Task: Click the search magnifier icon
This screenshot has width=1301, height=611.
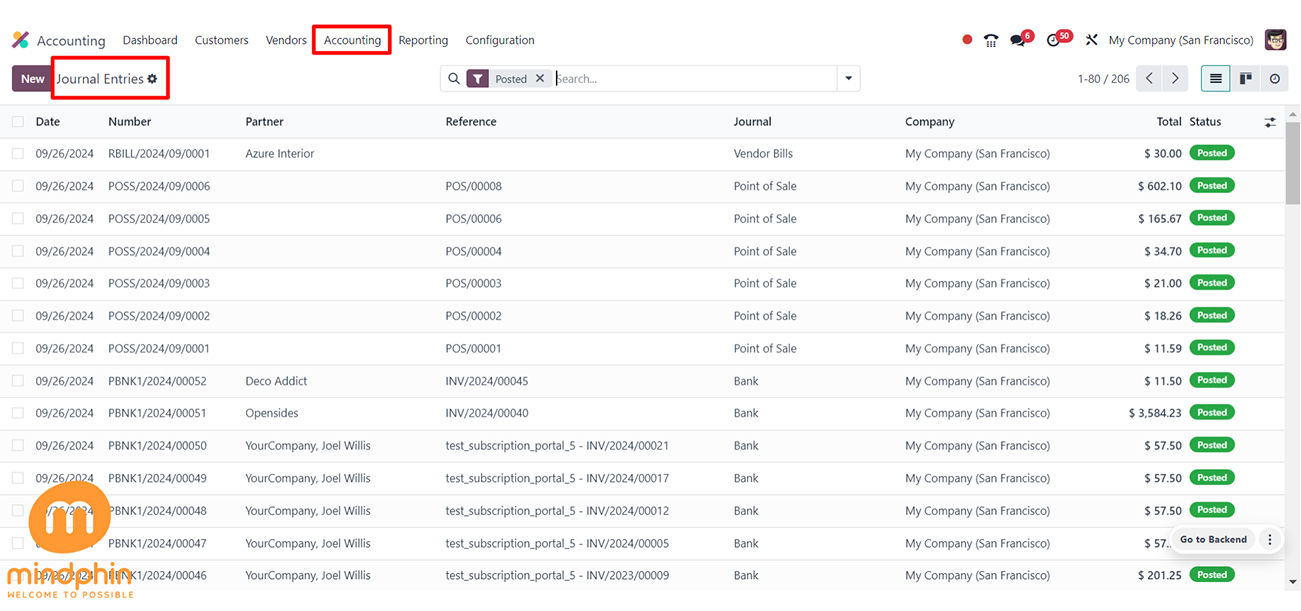Action: [x=454, y=79]
